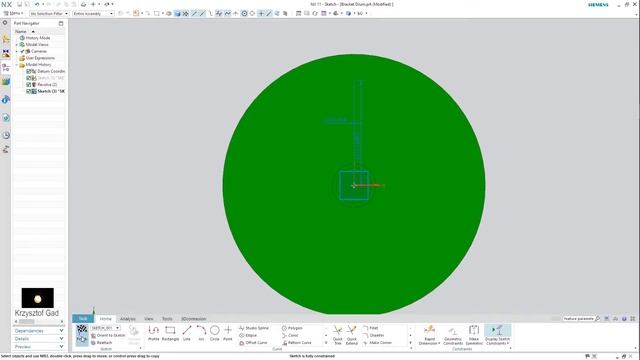The height and width of the screenshot is (360, 640).
Task: Select User Expressions in Part Navigator
Action: pyautogui.click(x=40, y=58)
